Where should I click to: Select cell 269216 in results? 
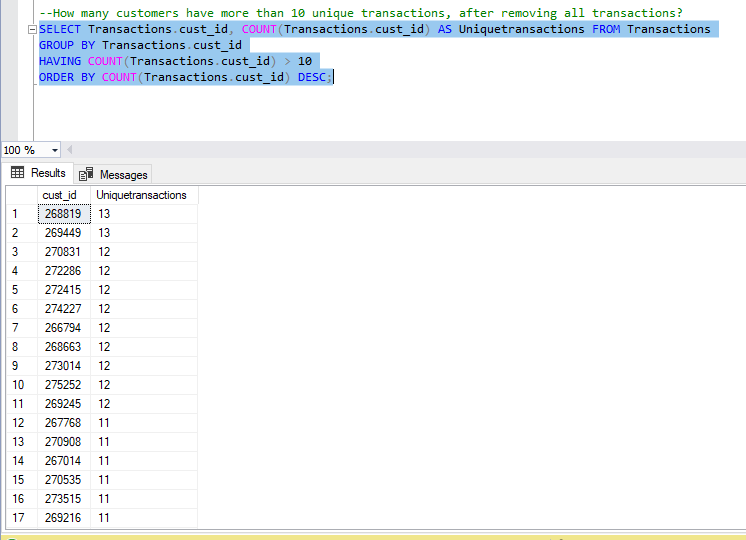pyautogui.click(x=64, y=519)
